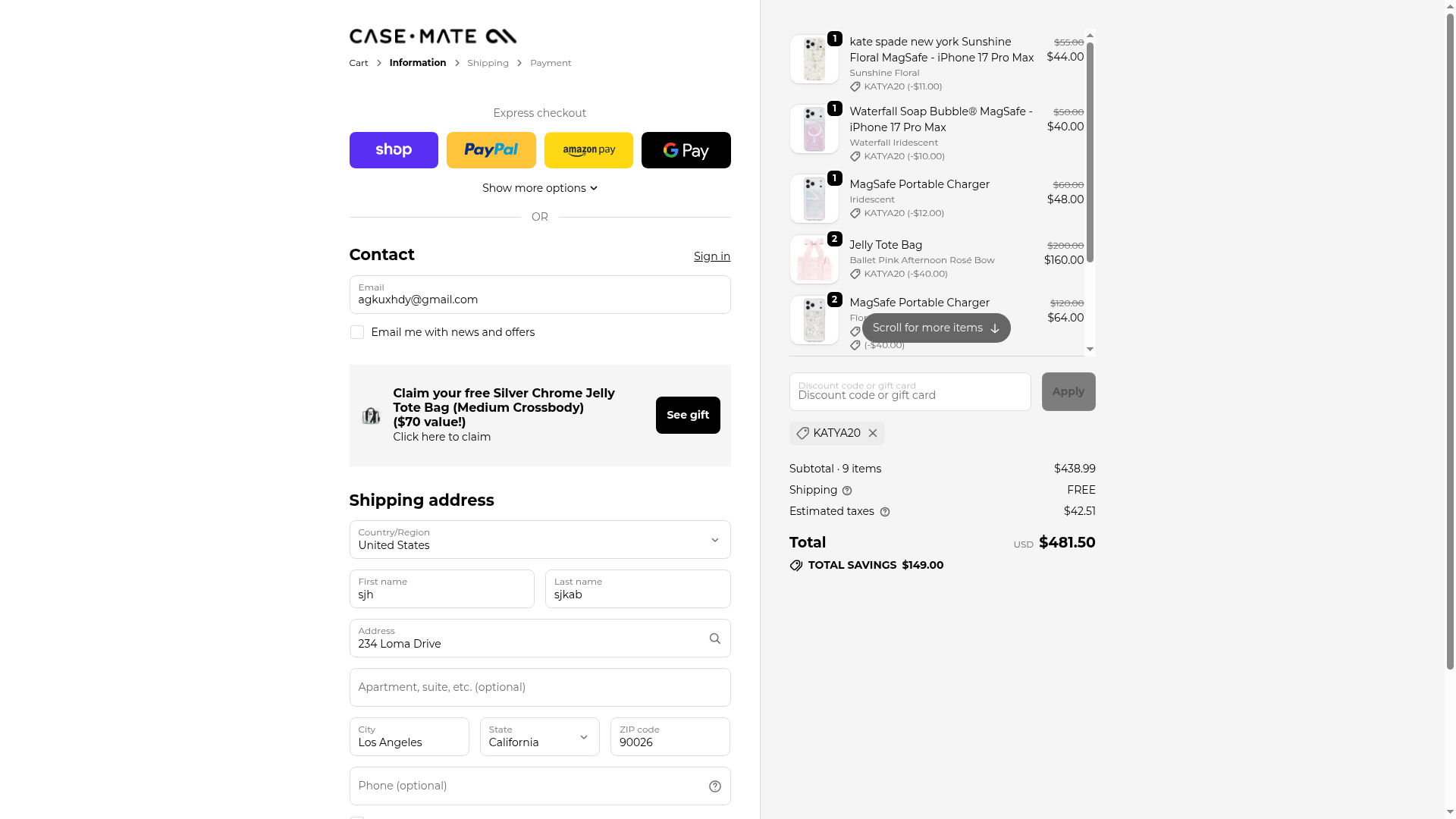The width and height of the screenshot is (1456, 819).
Task: Focus the Discount code or gift card field
Action: 909,392
